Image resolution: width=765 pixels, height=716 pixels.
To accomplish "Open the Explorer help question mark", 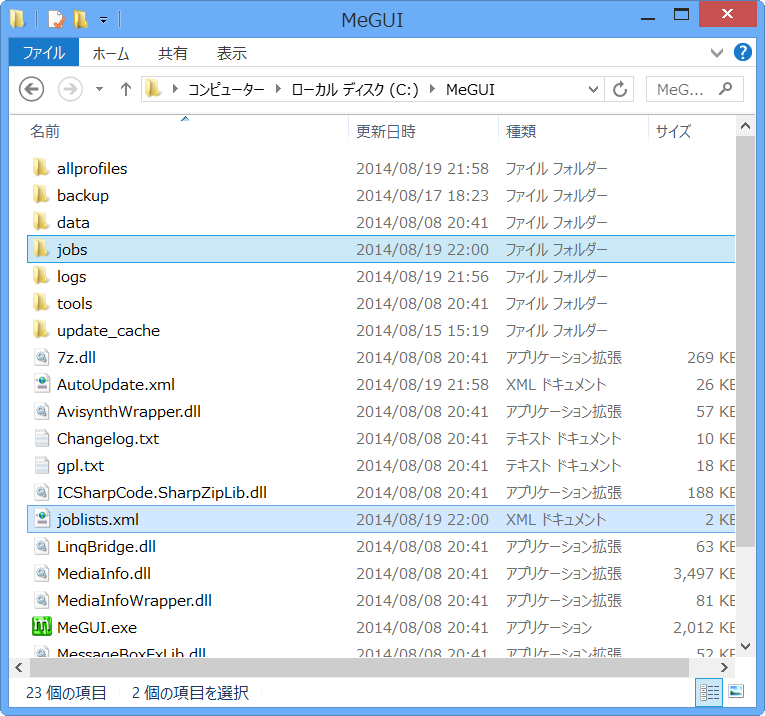I will click(743, 52).
